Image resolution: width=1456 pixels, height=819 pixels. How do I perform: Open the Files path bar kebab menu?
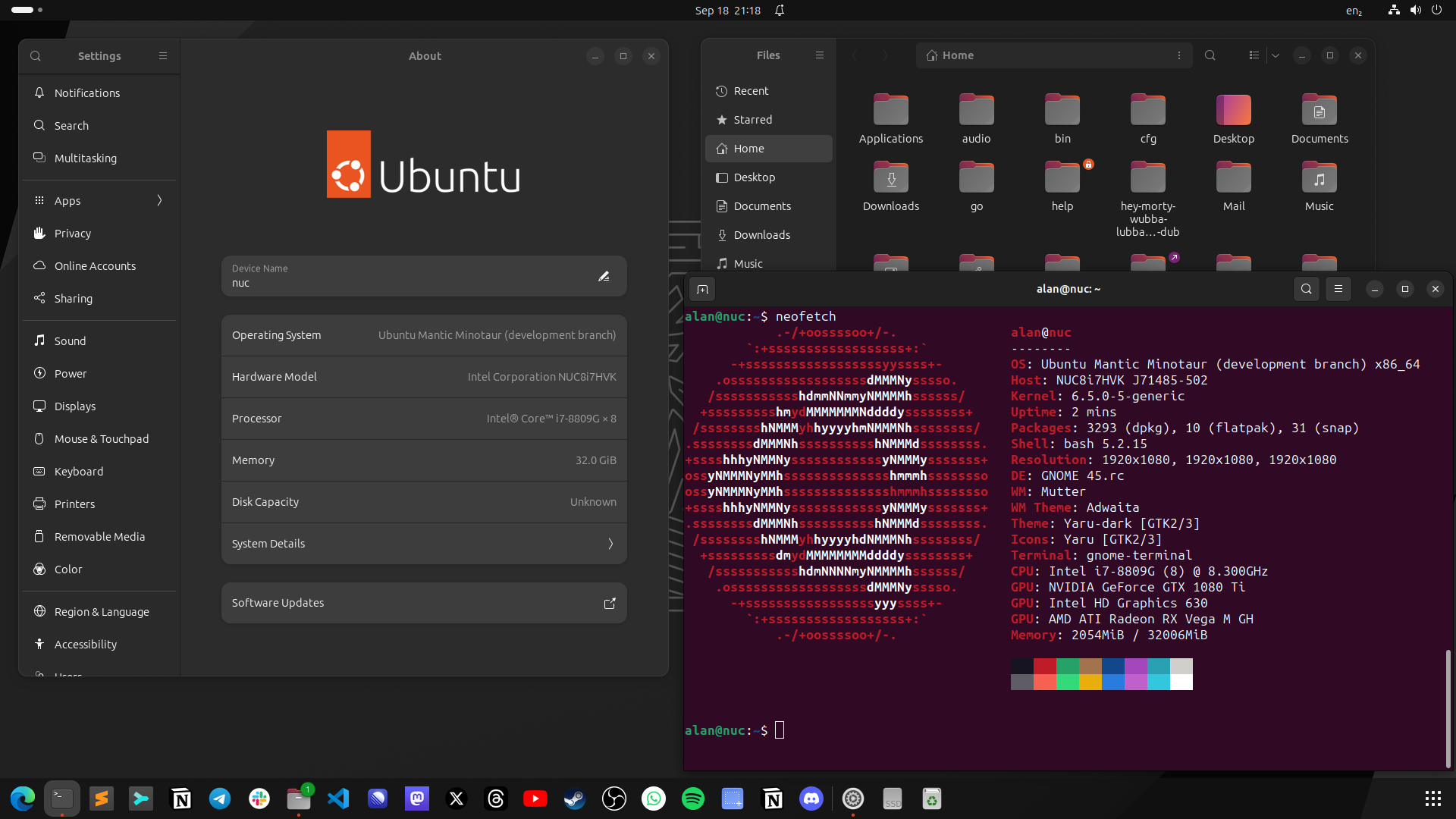1179,55
